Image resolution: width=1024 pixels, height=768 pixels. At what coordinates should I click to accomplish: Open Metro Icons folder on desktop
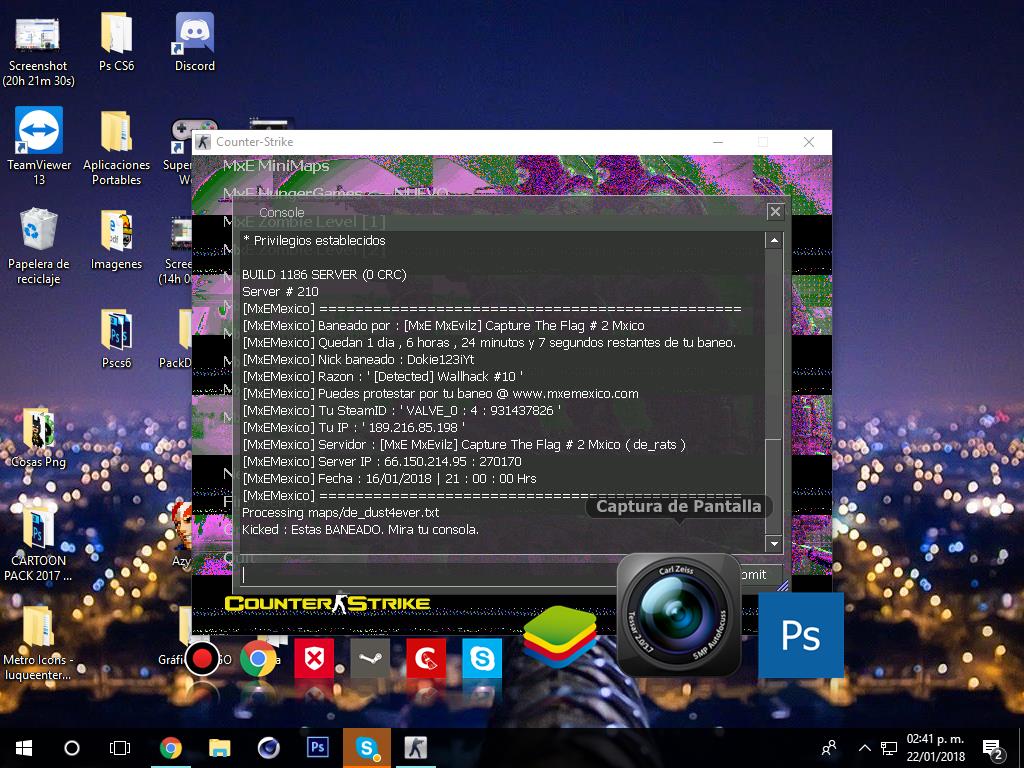pyautogui.click(x=38, y=643)
